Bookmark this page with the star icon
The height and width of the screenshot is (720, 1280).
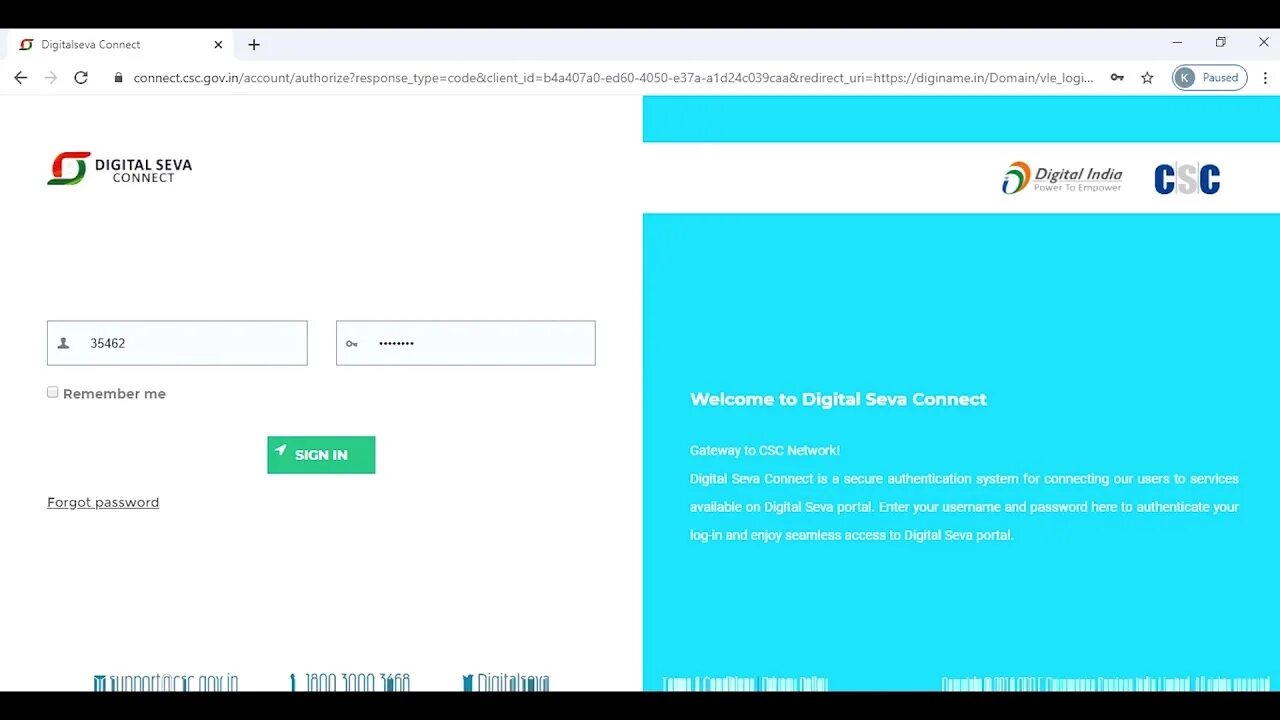coord(1147,77)
